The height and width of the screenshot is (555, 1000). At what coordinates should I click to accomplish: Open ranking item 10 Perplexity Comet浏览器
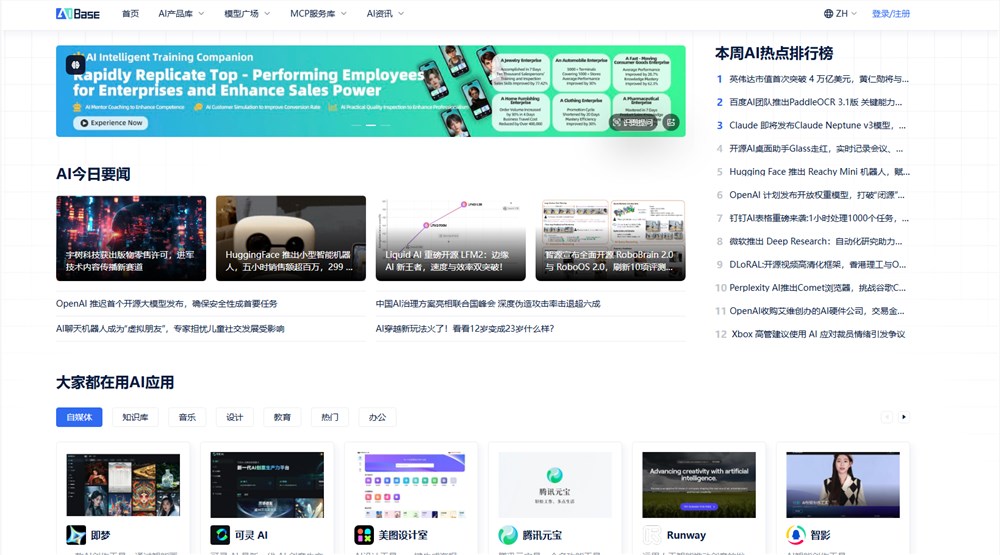pos(812,288)
